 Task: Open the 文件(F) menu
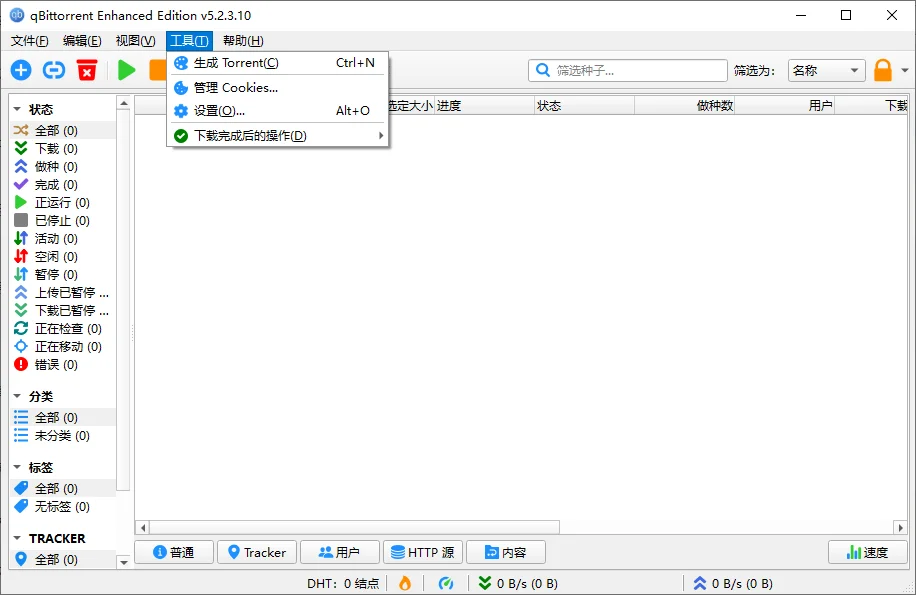[x=29, y=41]
